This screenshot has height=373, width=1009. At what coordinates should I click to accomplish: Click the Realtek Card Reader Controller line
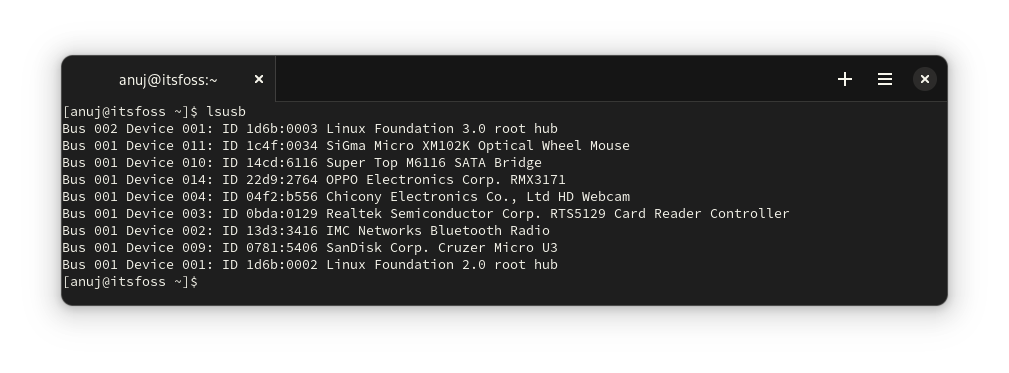426,214
